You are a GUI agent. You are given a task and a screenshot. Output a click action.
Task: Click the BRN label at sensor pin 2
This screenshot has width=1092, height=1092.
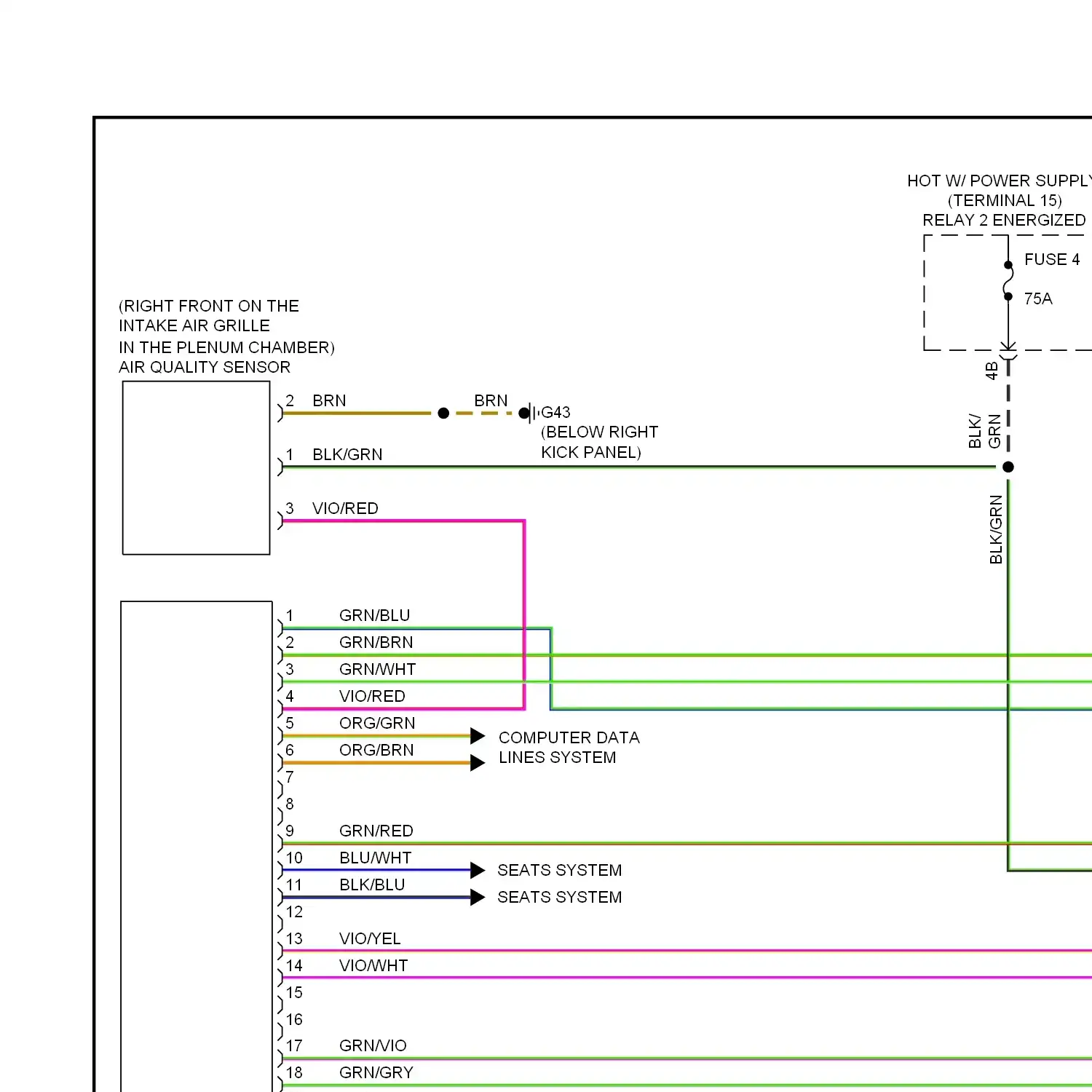(329, 400)
